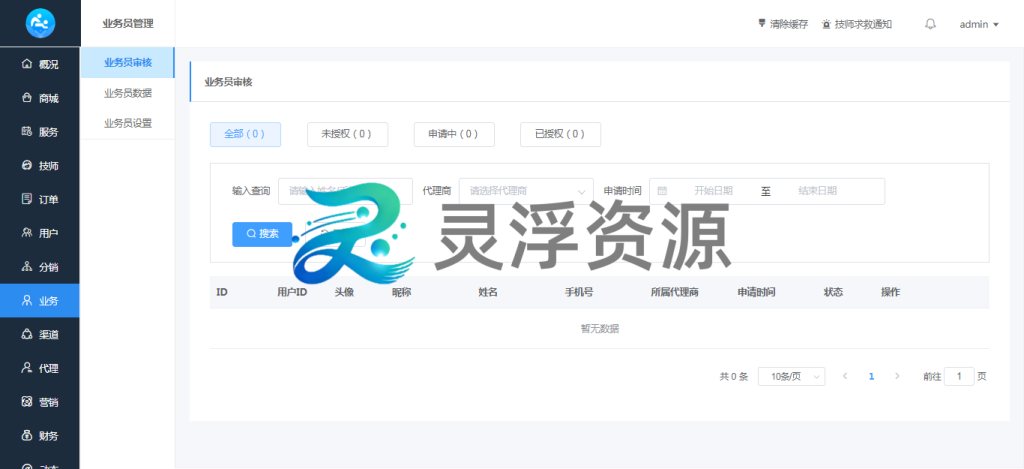Click the calendar icon in 申请时间
The image size is (1024, 469).
click(662, 191)
